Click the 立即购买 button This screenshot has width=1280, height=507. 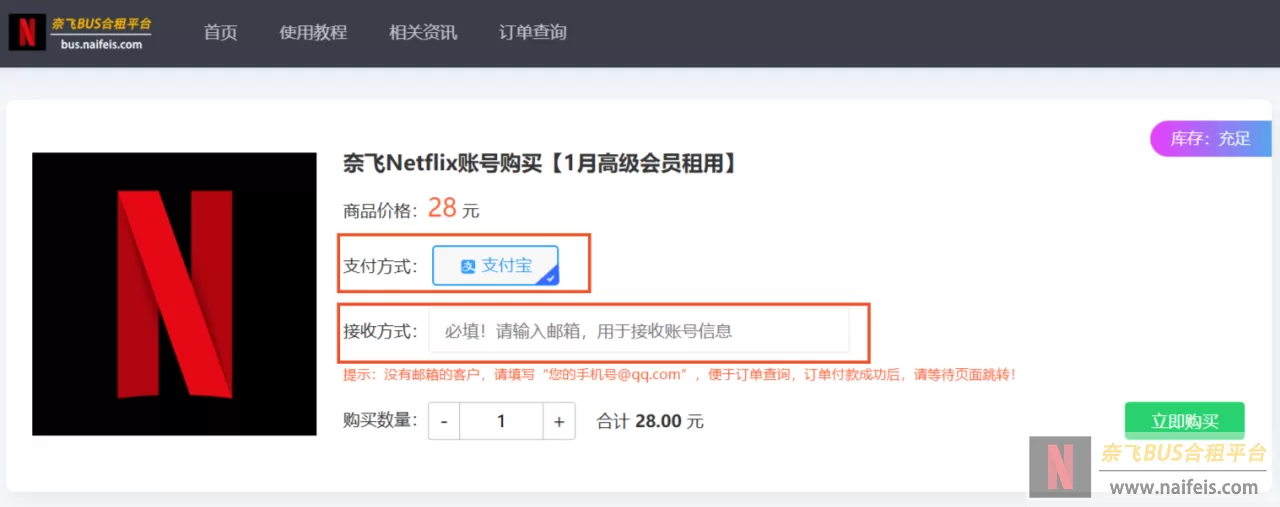[1185, 421]
